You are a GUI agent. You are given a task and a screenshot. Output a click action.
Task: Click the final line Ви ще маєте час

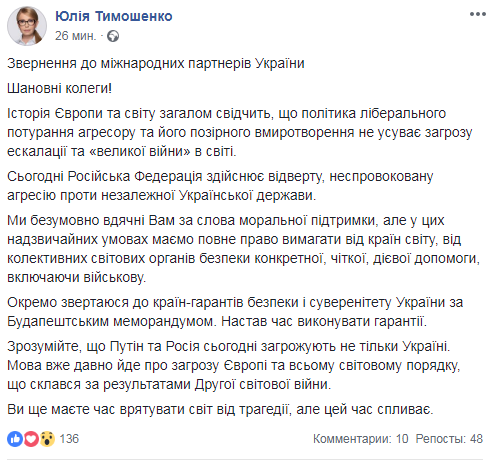[x=220, y=409]
